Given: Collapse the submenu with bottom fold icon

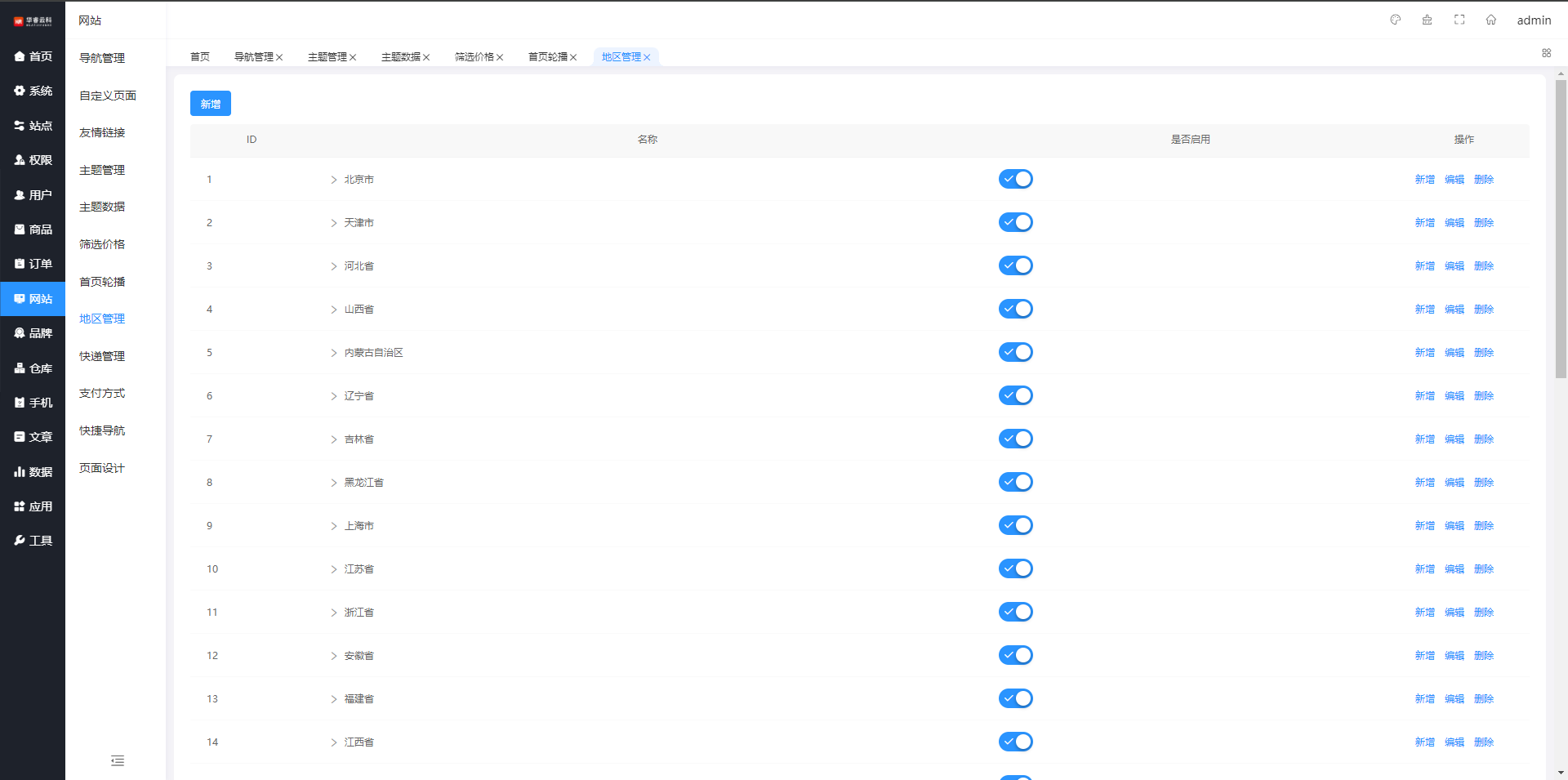Looking at the screenshot, I should click(118, 761).
